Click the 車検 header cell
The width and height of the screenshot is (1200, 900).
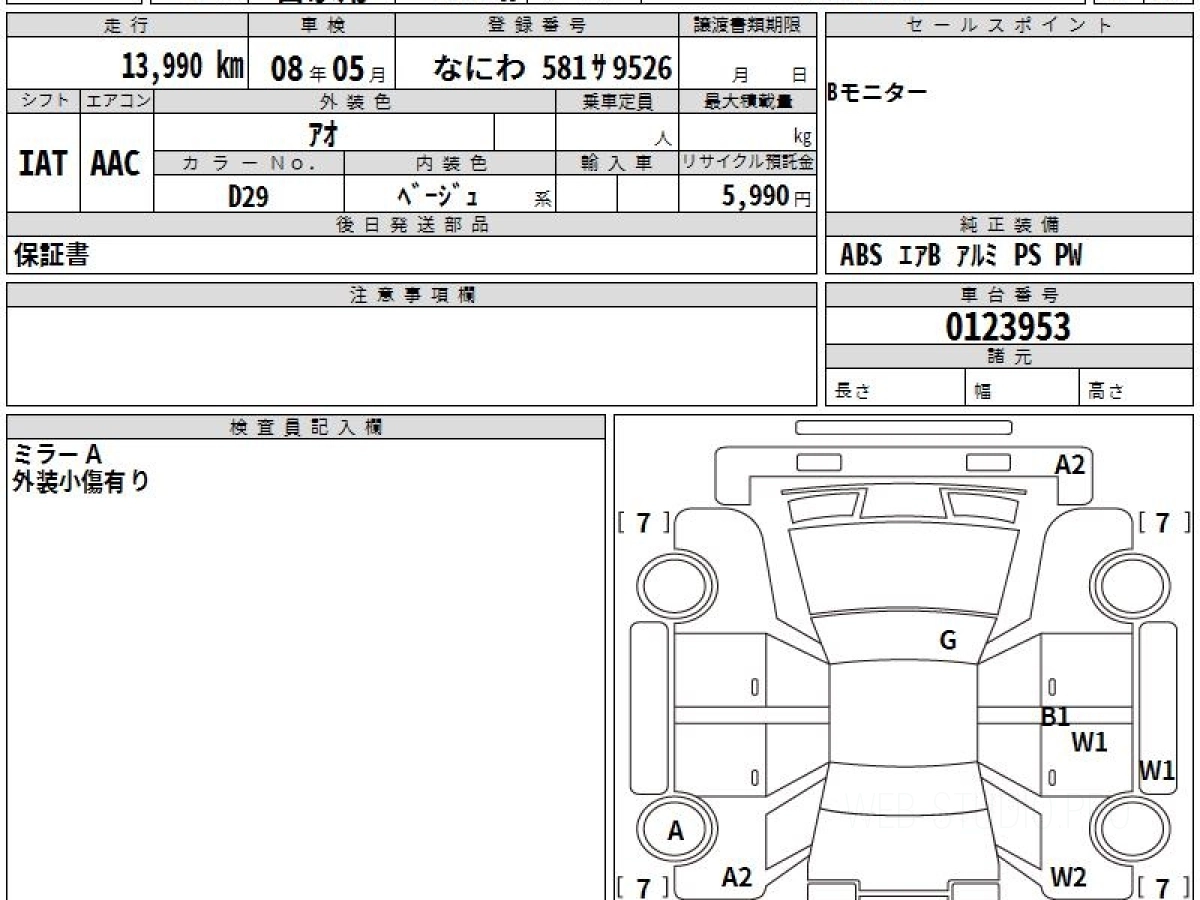point(322,26)
